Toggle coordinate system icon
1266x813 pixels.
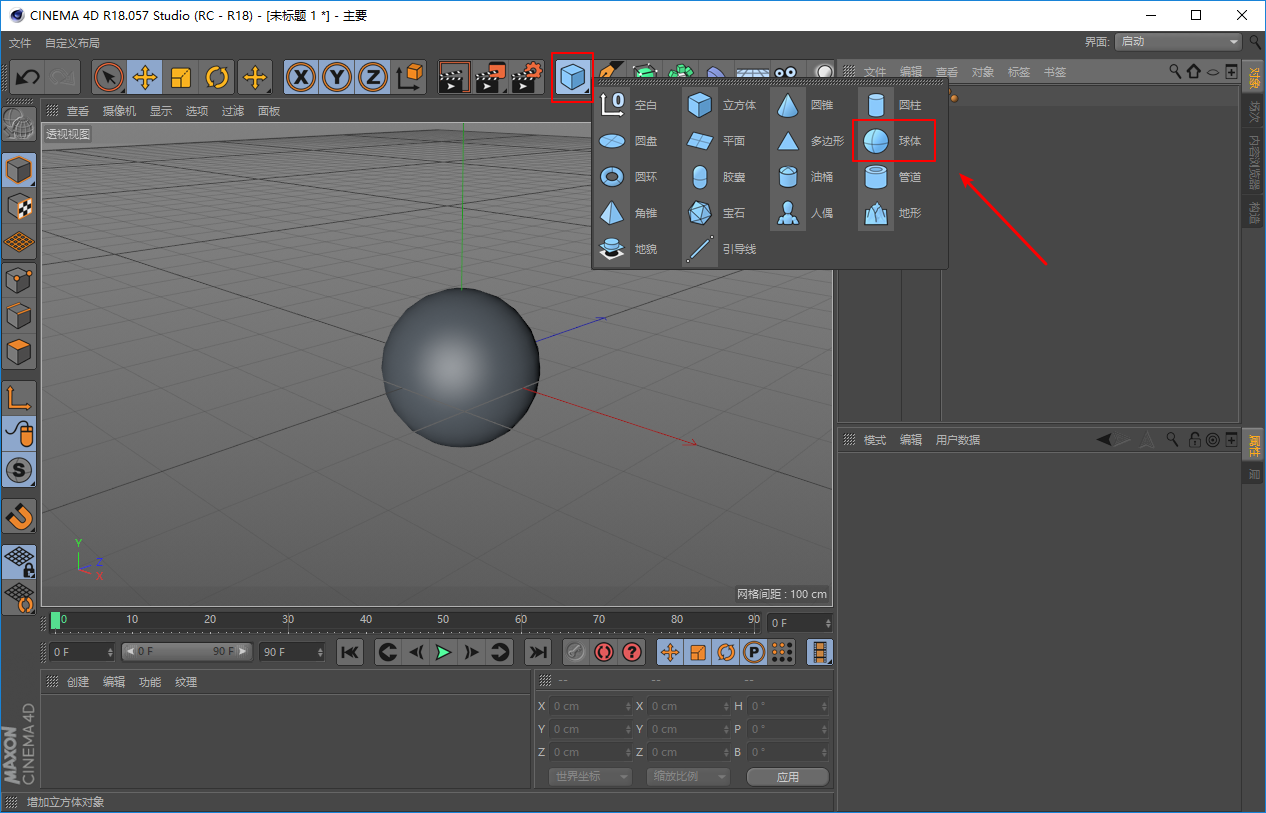coord(410,77)
